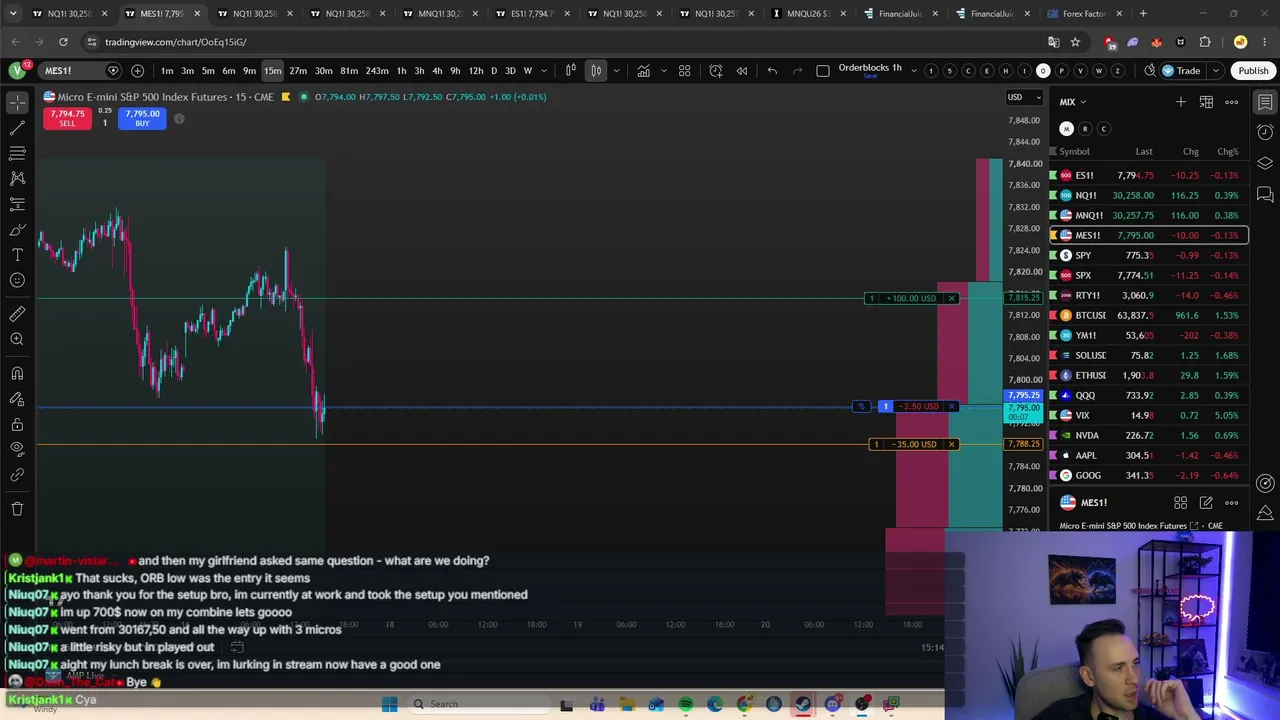Open the layout grid selector
Screen dimensions: 1280x720
click(685, 71)
